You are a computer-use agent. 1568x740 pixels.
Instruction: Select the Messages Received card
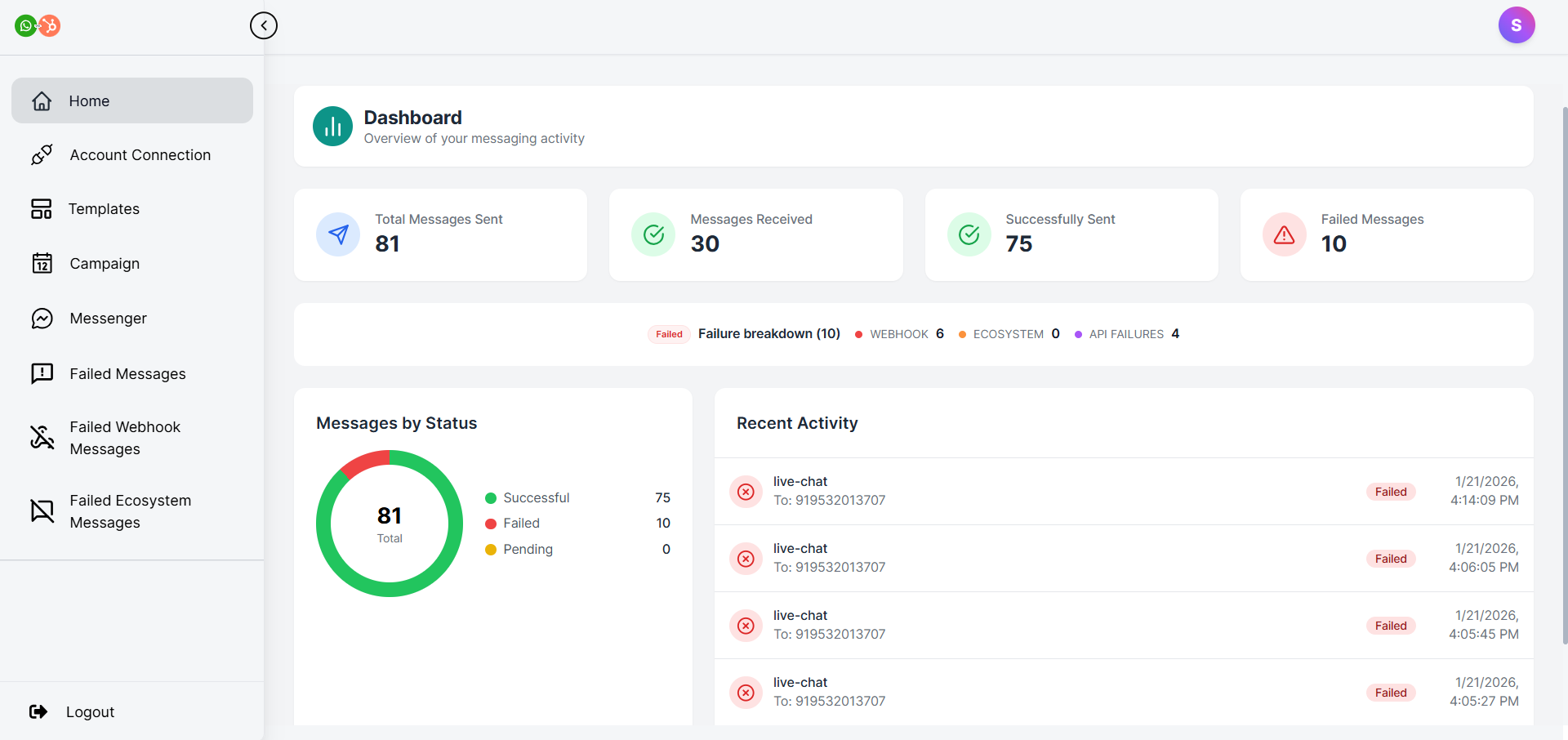click(755, 235)
